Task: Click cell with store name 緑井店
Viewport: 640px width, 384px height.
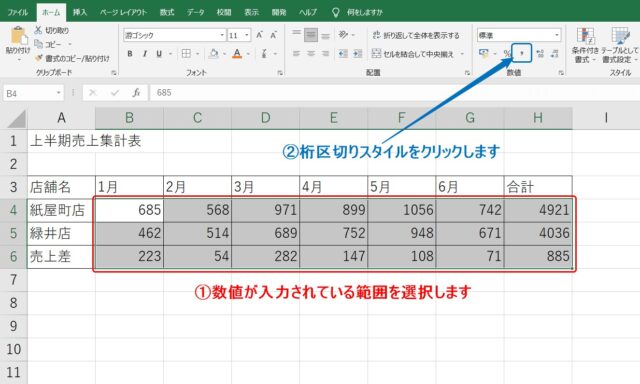Action: tap(61, 233)
